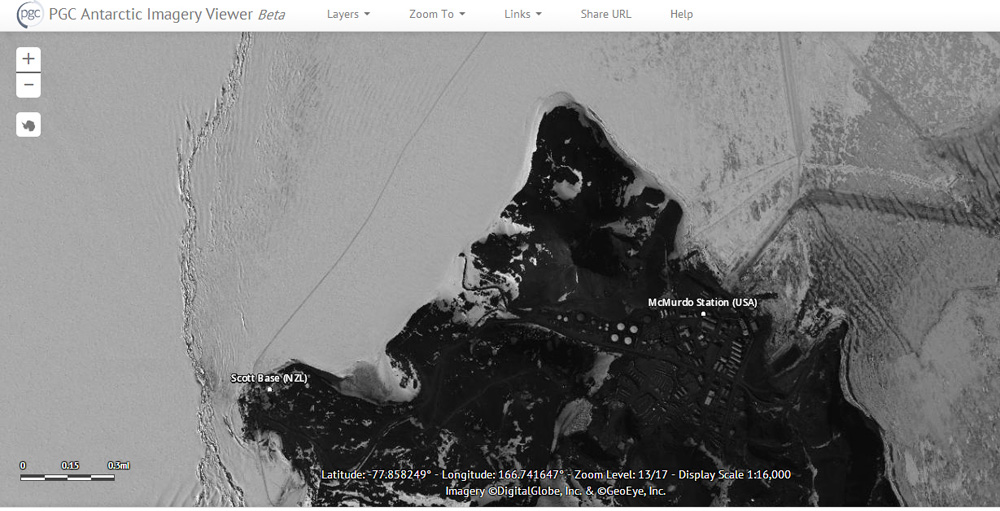Click the map scale bar
1000x511 pixels.
point(68,476)
